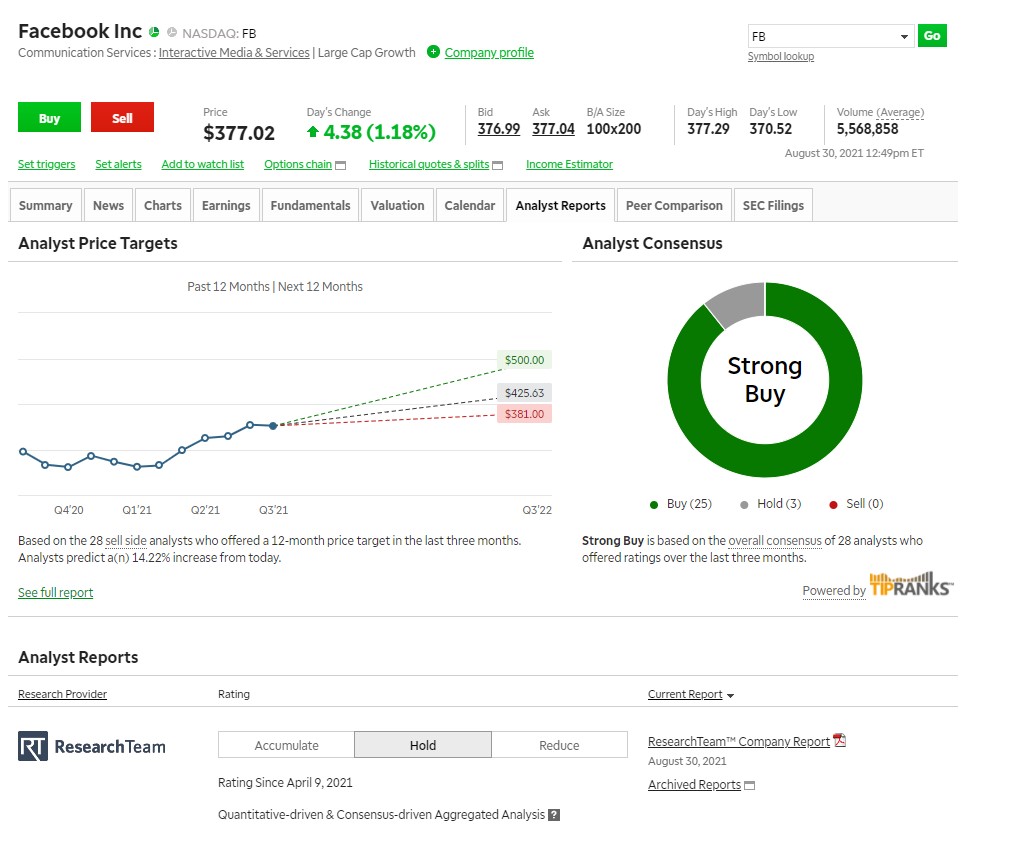Viewport: 1009px width, 848px height.
Task: Click the Ask price 377.04
Action: coord(553,129)
